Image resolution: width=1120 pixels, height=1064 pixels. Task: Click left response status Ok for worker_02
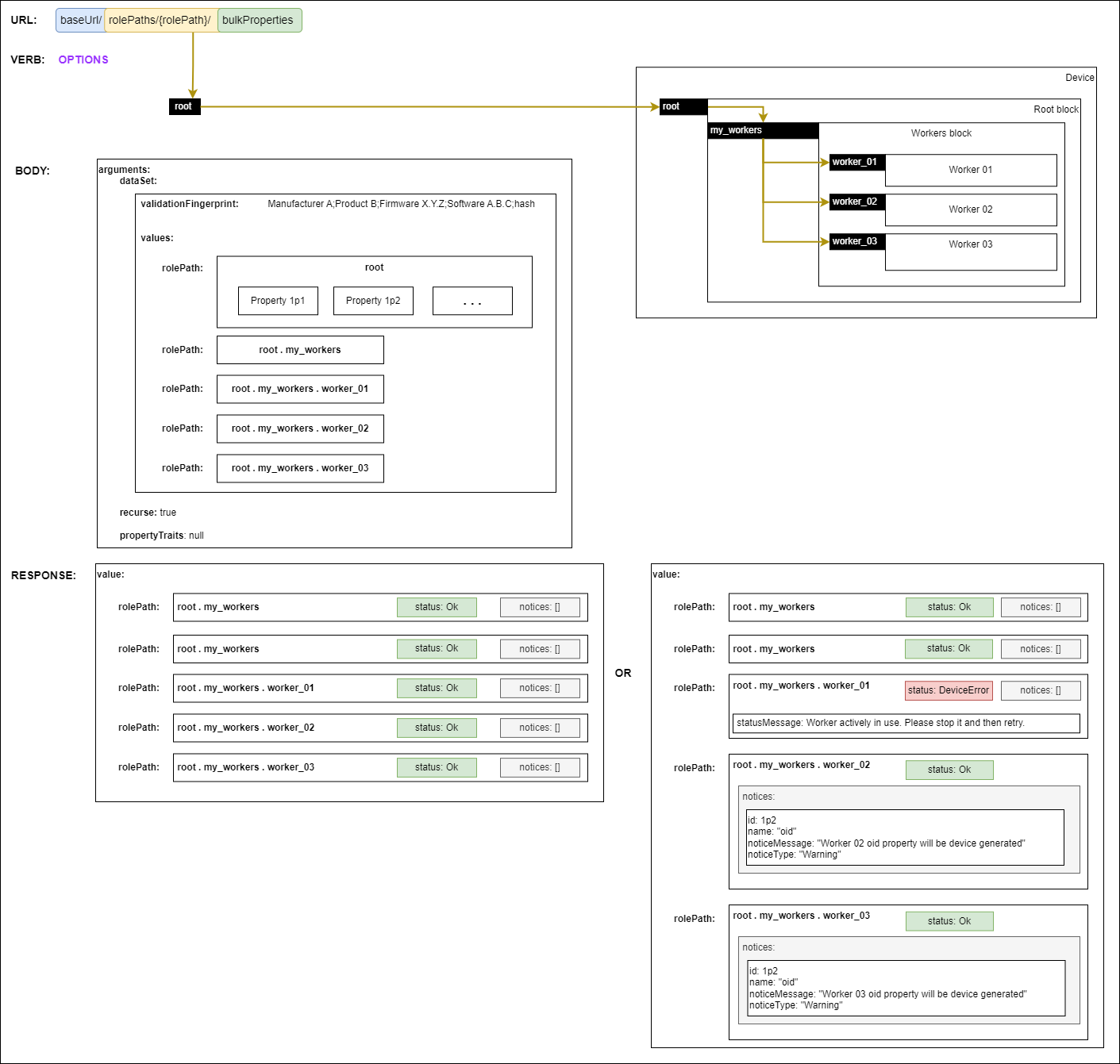437,728
